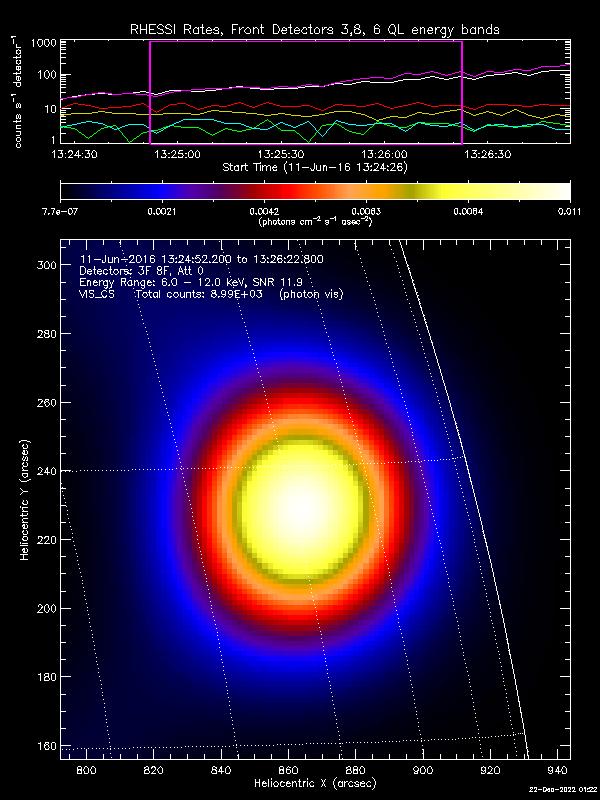The image size is (600, 800).
Task: Click the left edge of magenta time interval box
Action: (150, 92)
